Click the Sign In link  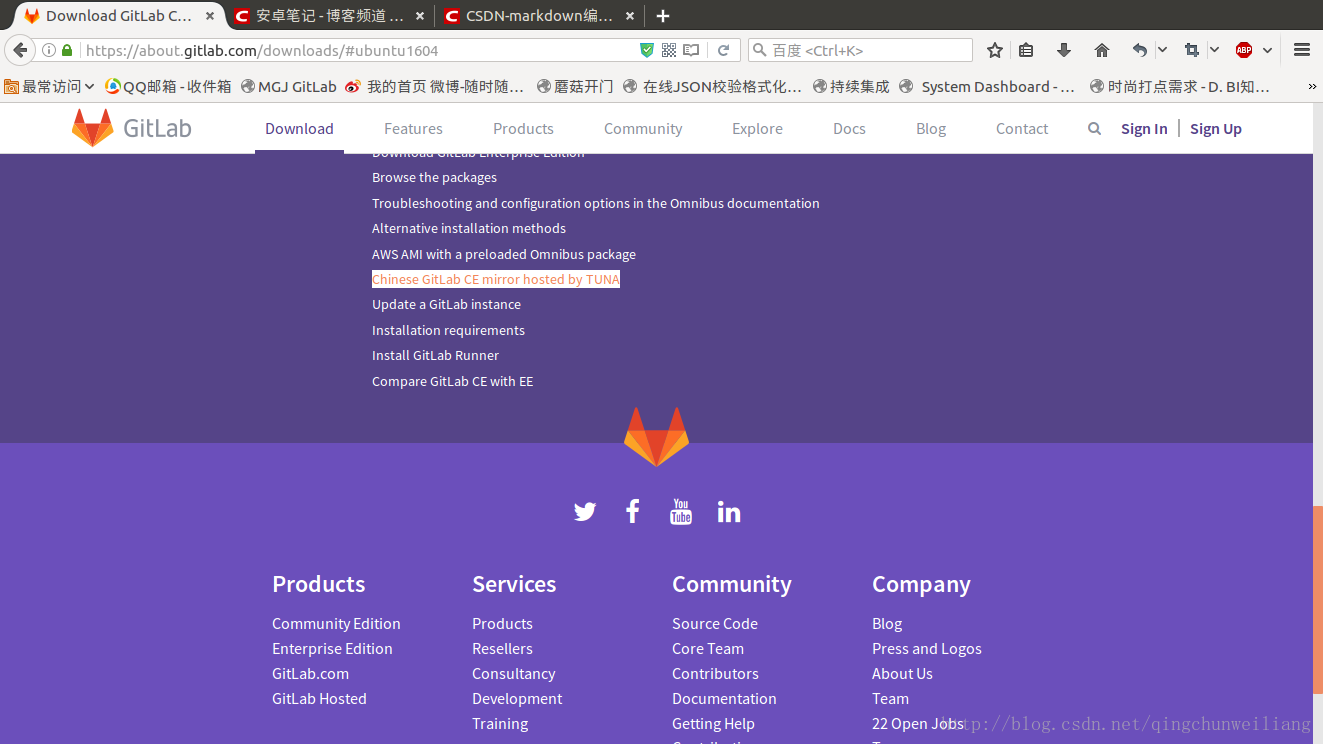tap(1144, 128)
